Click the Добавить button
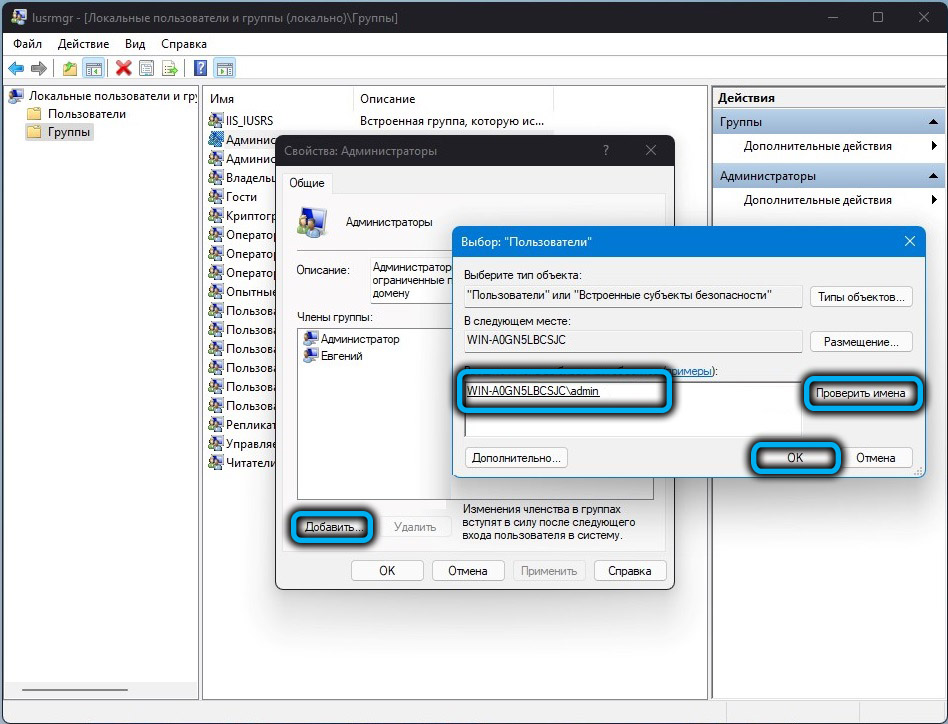 [333, 527]
